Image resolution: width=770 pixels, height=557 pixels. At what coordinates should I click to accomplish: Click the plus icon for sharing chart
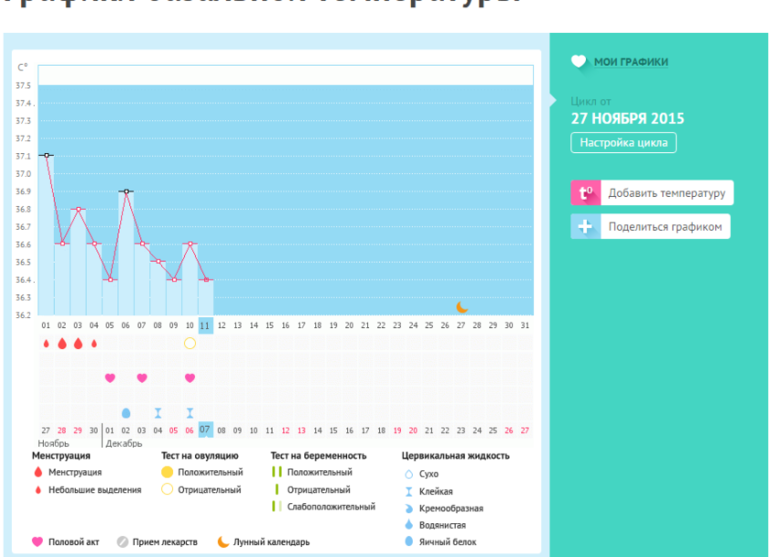pos(586,227)
